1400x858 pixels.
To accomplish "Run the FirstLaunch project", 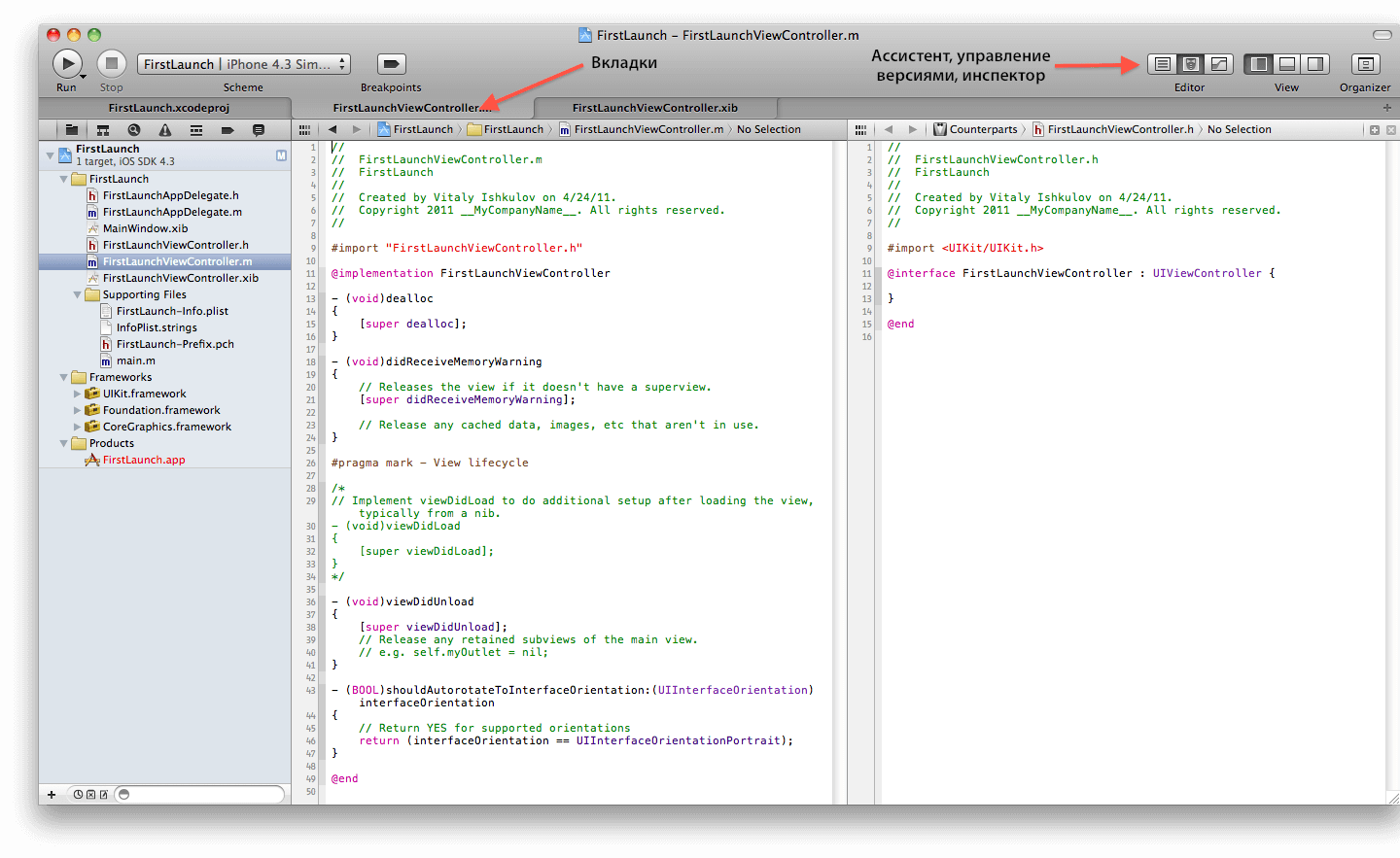I will click(x=67, y=64).
